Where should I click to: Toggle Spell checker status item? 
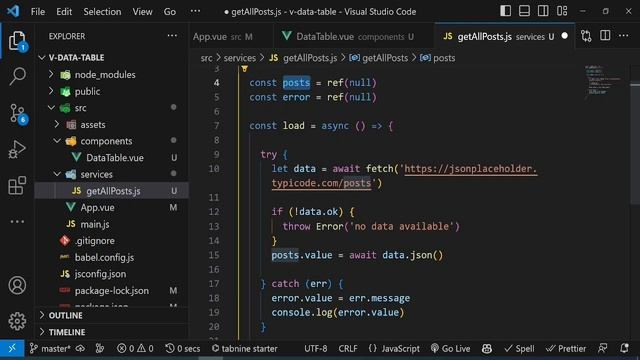coord(519,349)
